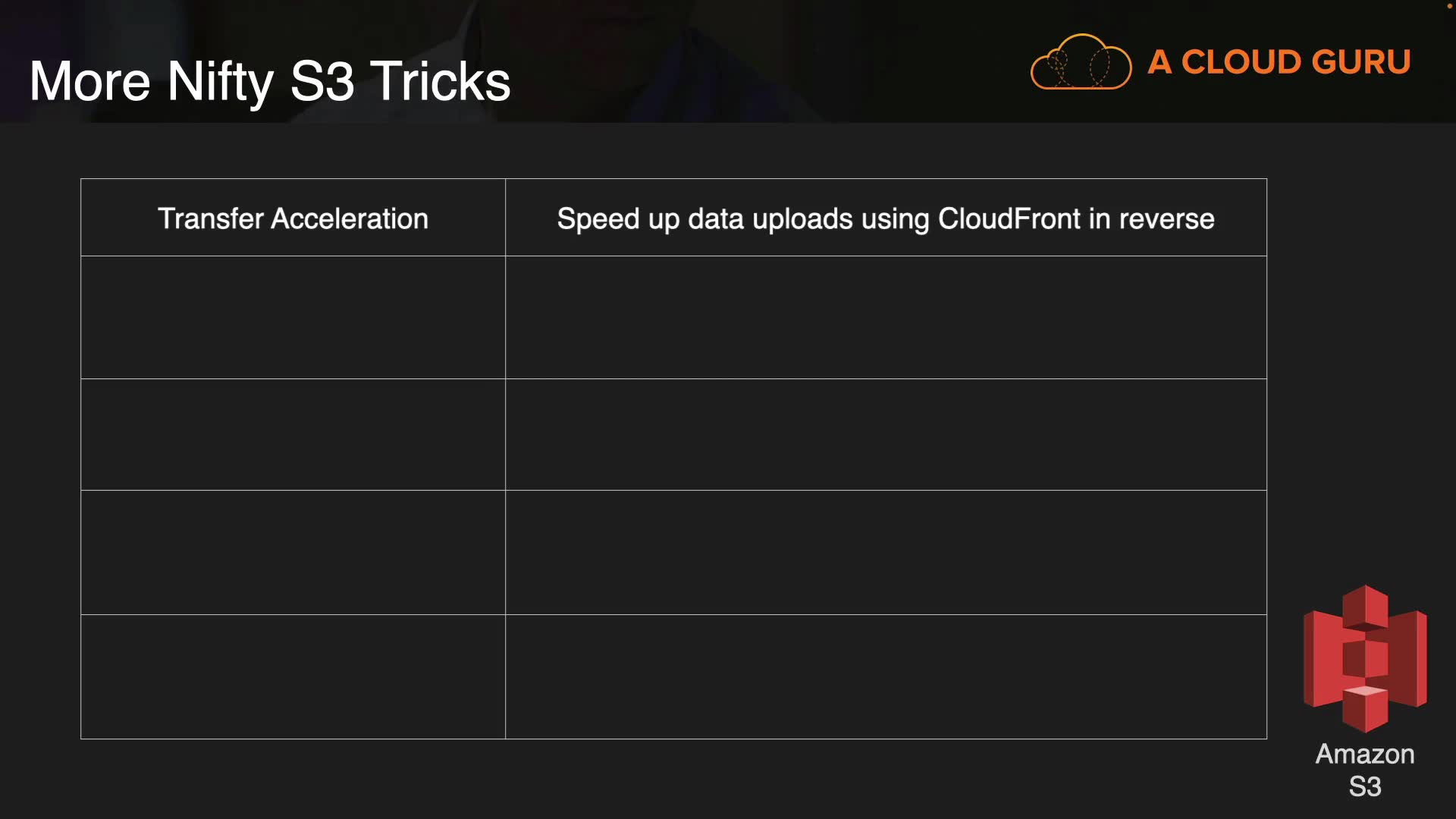Click the empty third-row cell in the first column
Viewport: 1456px width, 819px height.
(x=293, y=435)
